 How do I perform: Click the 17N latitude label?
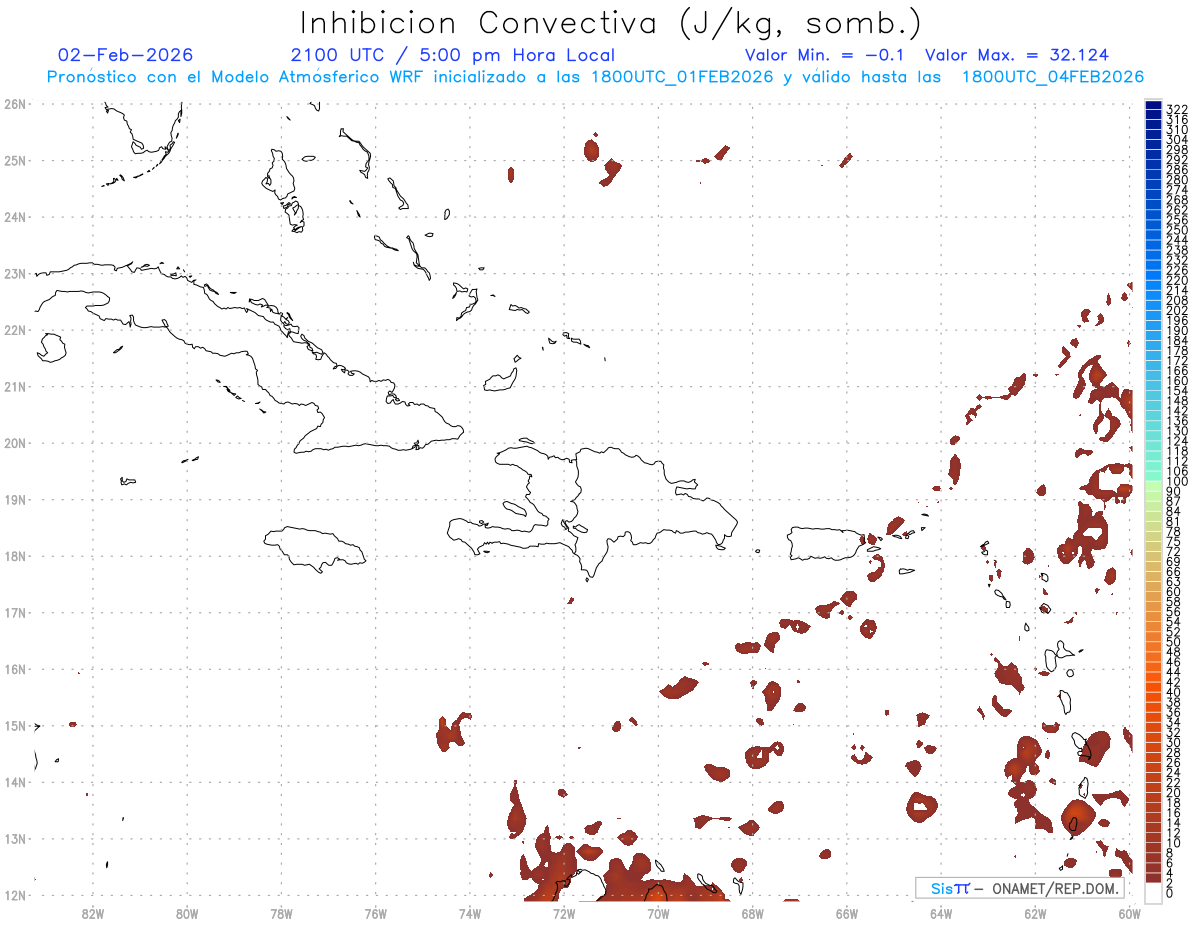(x=15, y=612)
